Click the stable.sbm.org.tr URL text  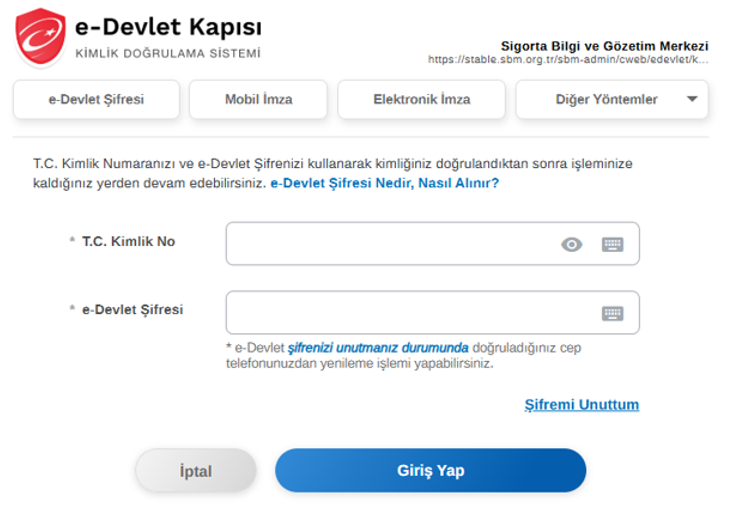pos(568,60)
